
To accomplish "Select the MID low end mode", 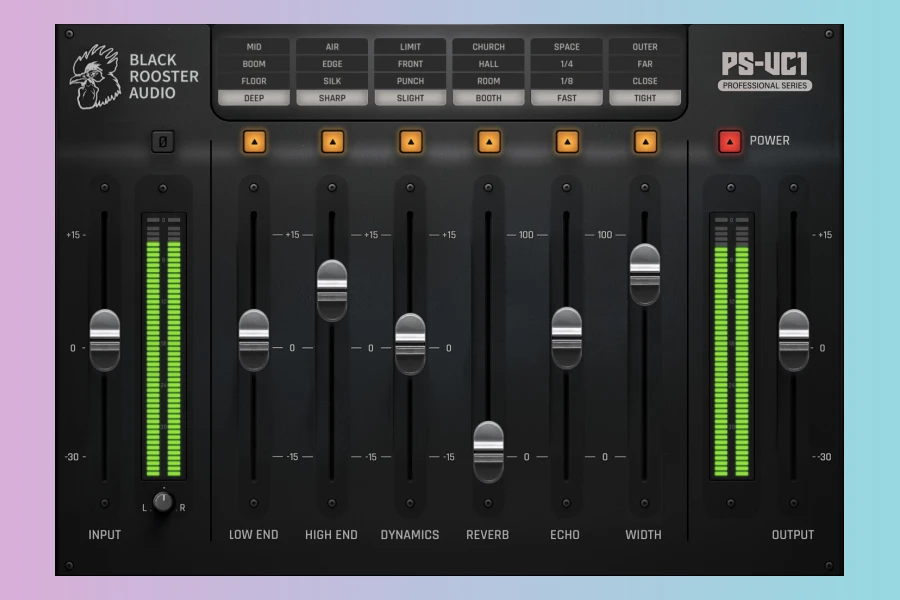I will [254, 47].
